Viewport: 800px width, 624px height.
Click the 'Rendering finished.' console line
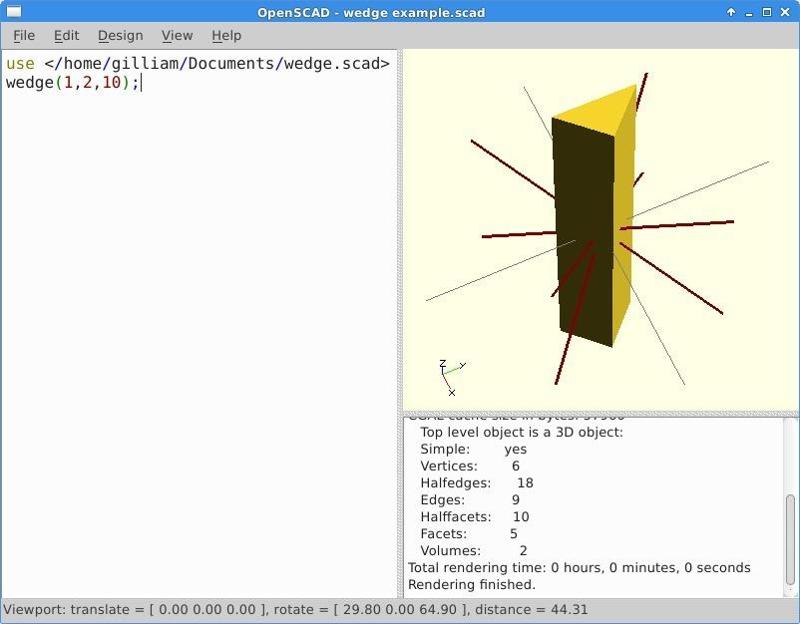point(472,584)
